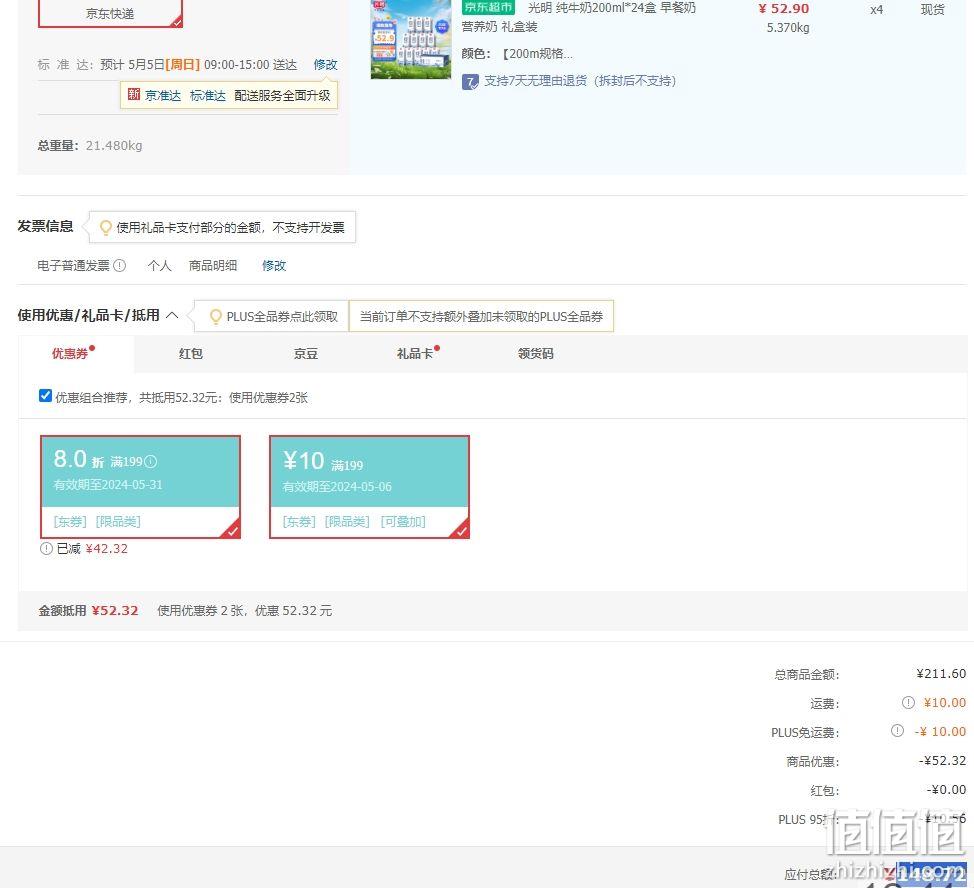Click the info icon beside 电子普通发票
Screen dimensions: 974x888
click(x=120, y=266)
